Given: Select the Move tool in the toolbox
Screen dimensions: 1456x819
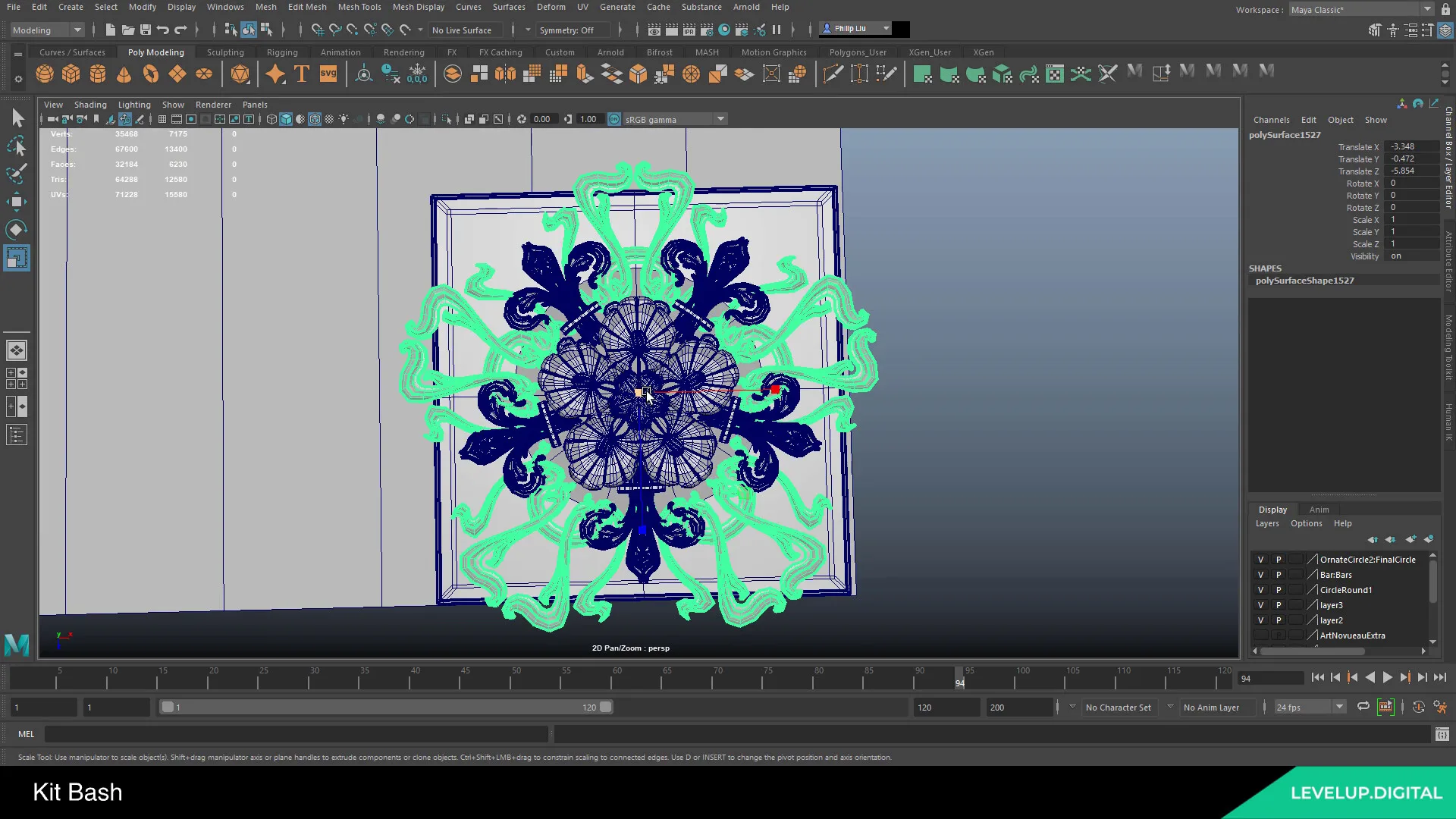Looking at the screenshot, I should (x=17, y=201).
